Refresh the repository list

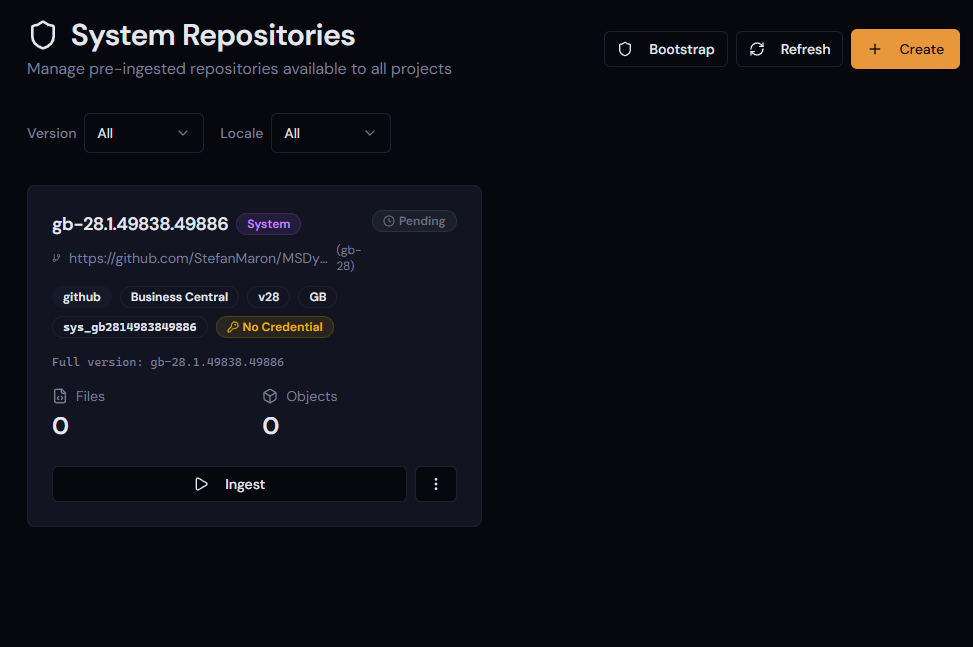pyautogui.click(x=789, y=49)
